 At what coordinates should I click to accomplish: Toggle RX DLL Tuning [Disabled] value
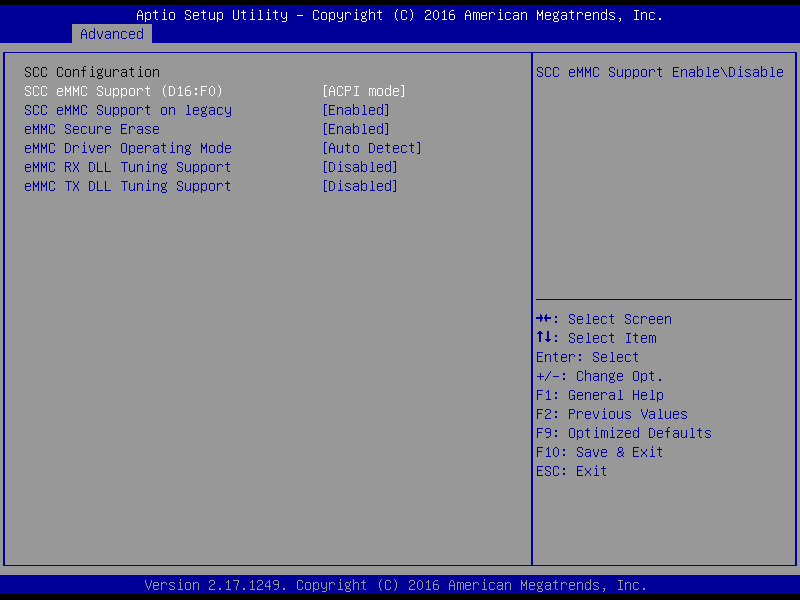[360, 167]
